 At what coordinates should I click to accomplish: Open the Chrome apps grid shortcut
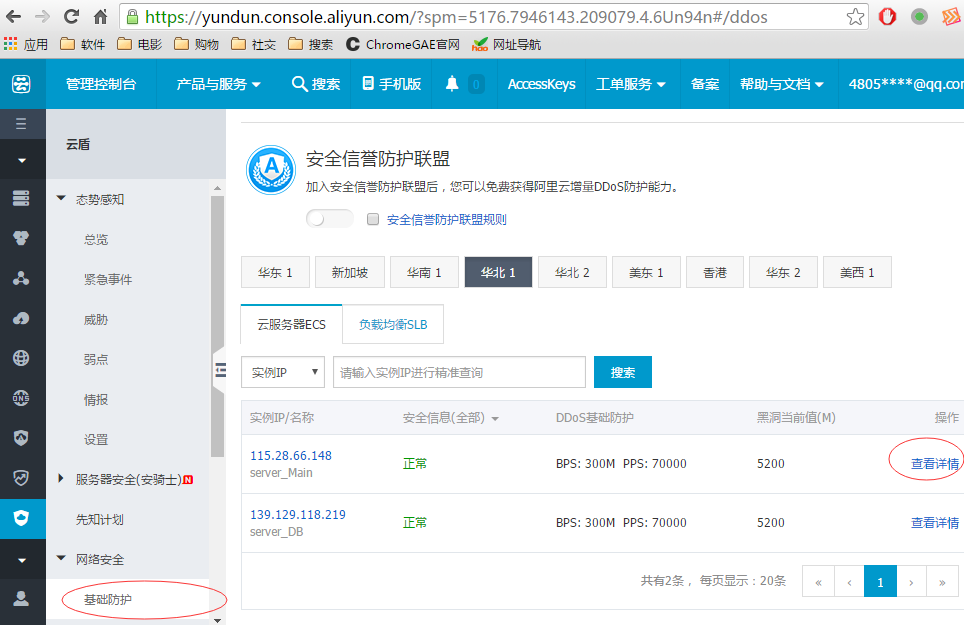coord(10,44)
